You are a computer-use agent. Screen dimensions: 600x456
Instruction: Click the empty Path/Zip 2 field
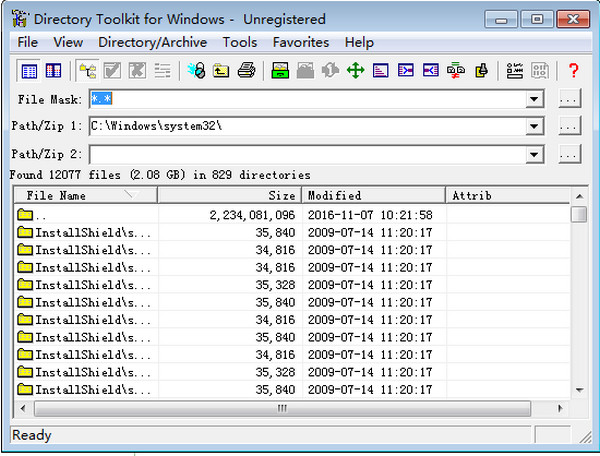pos(308,155)
